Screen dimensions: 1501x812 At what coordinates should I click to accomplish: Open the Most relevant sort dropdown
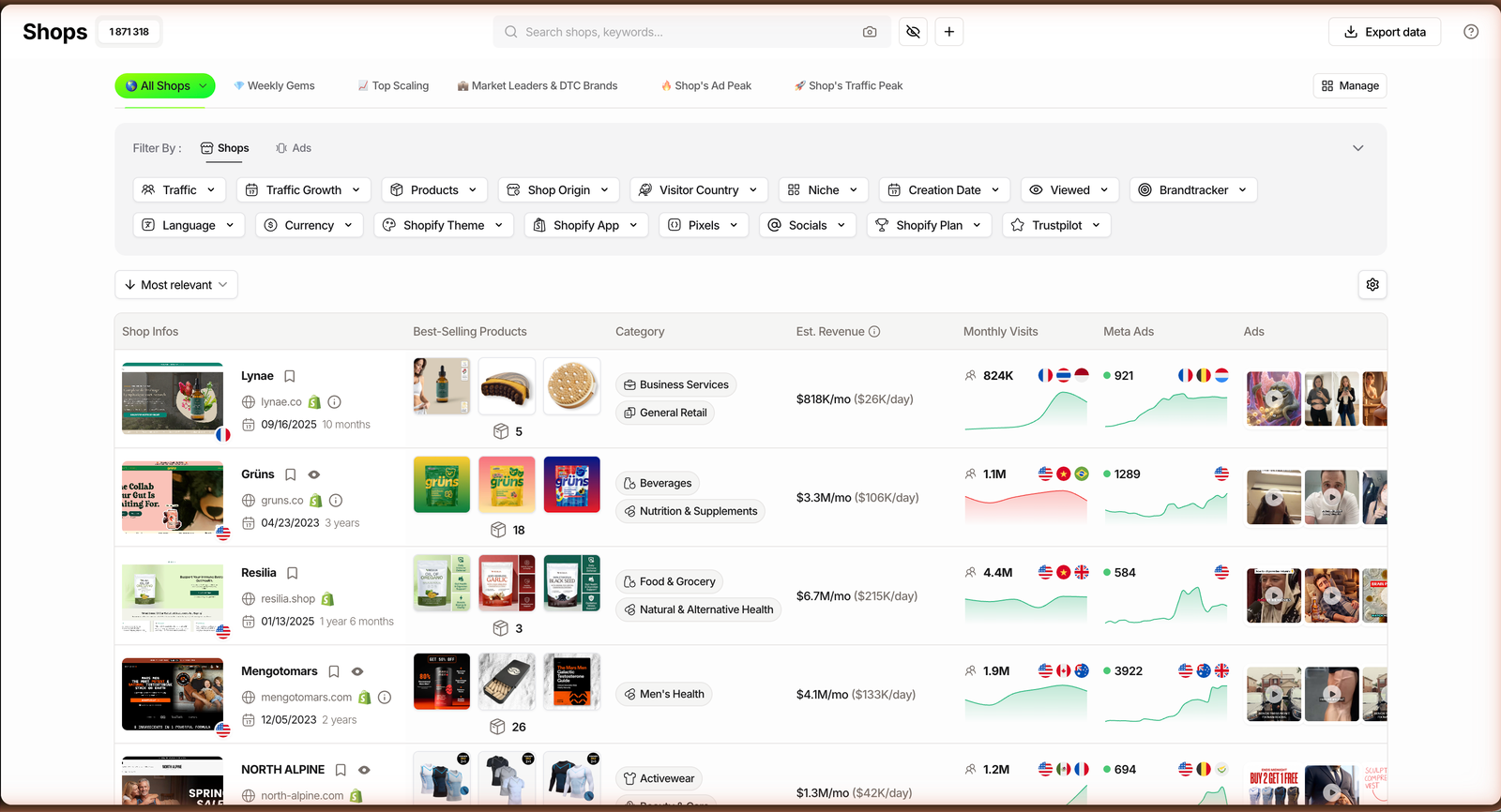click(176, 285)
